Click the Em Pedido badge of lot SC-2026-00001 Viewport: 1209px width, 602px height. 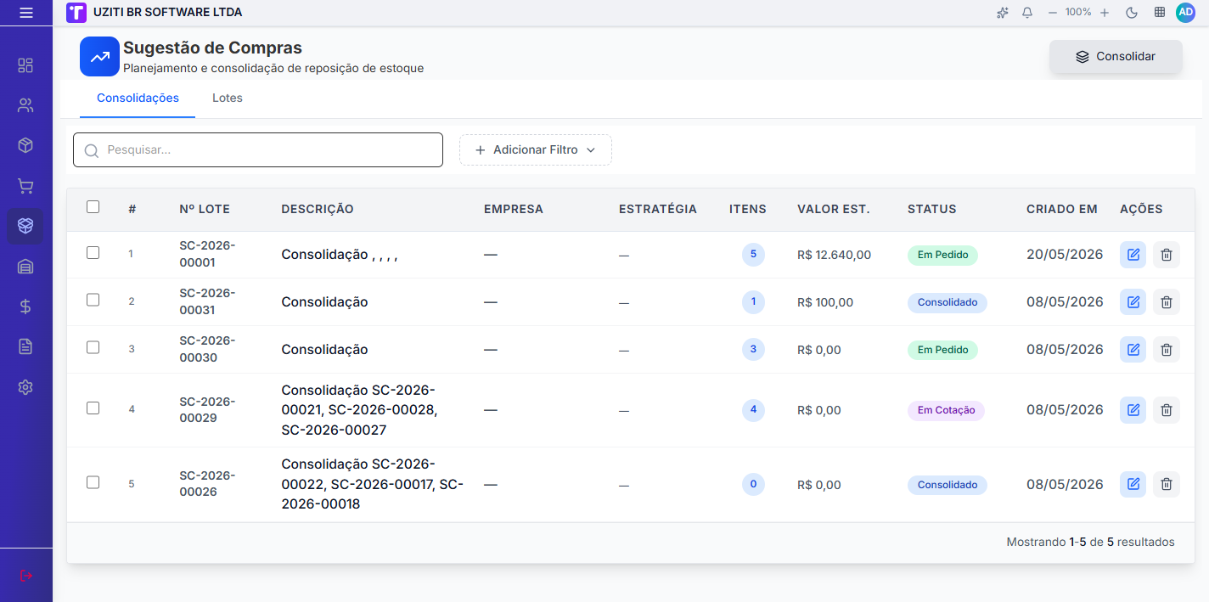click(x=942, y=255)
